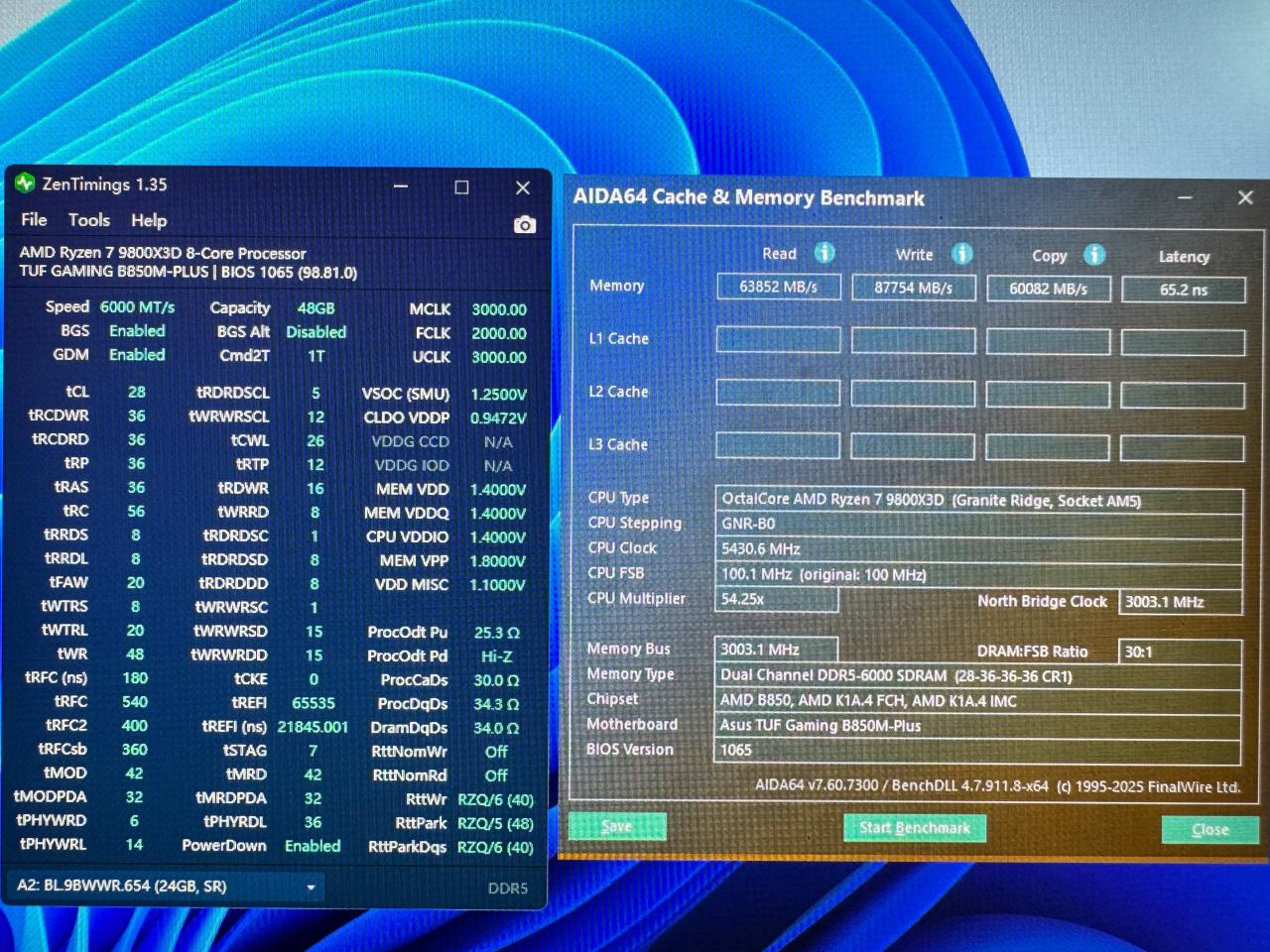Click the North Bridge Clock value 3003.1 MHz
This screenshot has width=1270, height=952.
[x=1181, y=602]
